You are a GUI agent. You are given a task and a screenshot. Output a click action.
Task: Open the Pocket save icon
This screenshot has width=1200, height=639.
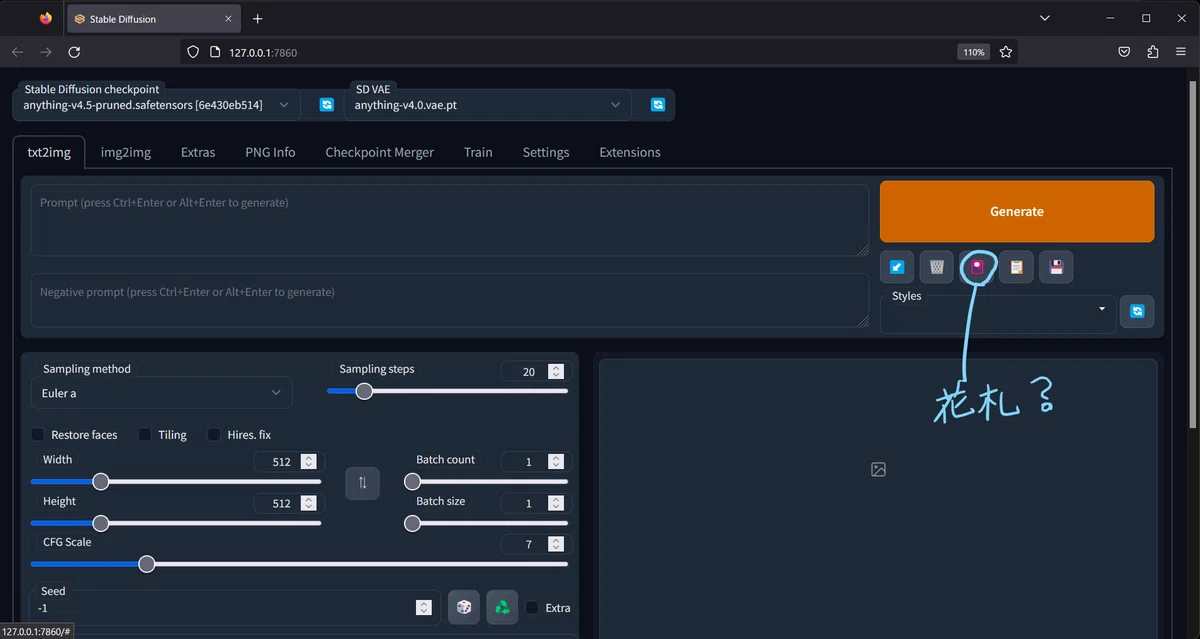1124,52
